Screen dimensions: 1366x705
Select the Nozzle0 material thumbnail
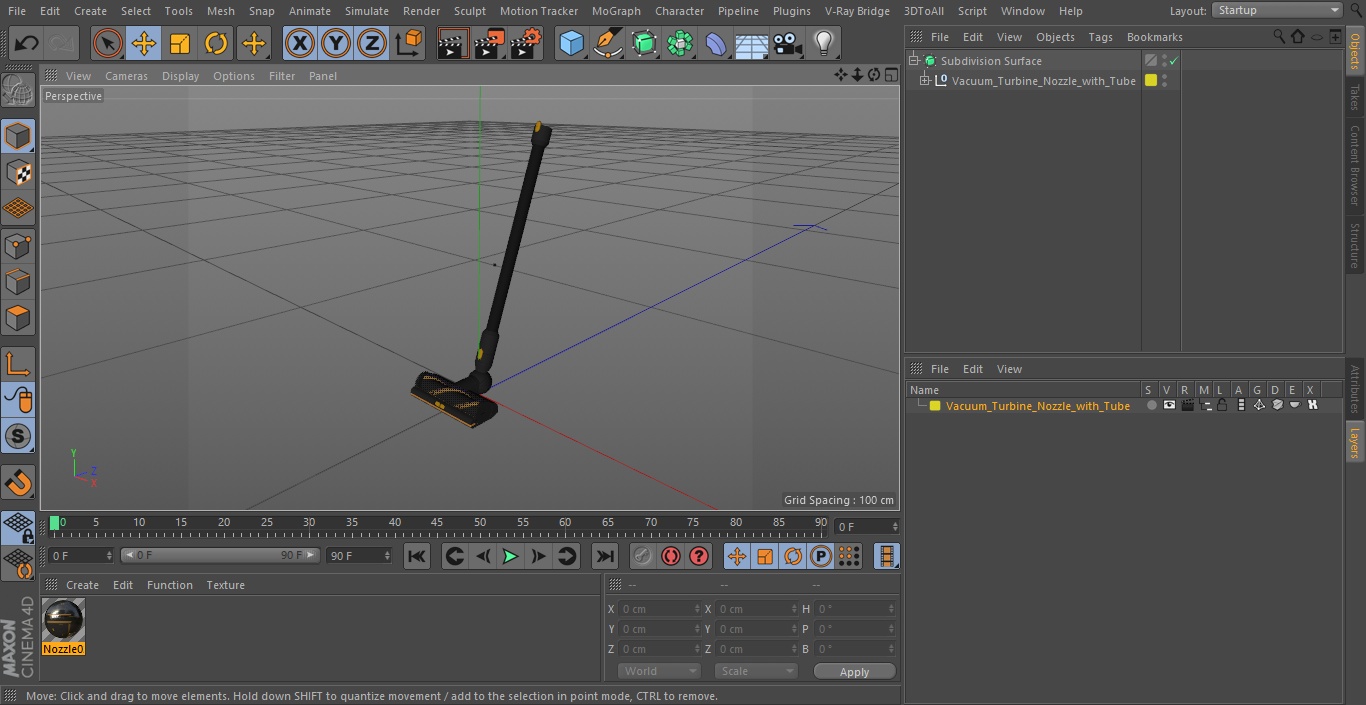[64, 620]
